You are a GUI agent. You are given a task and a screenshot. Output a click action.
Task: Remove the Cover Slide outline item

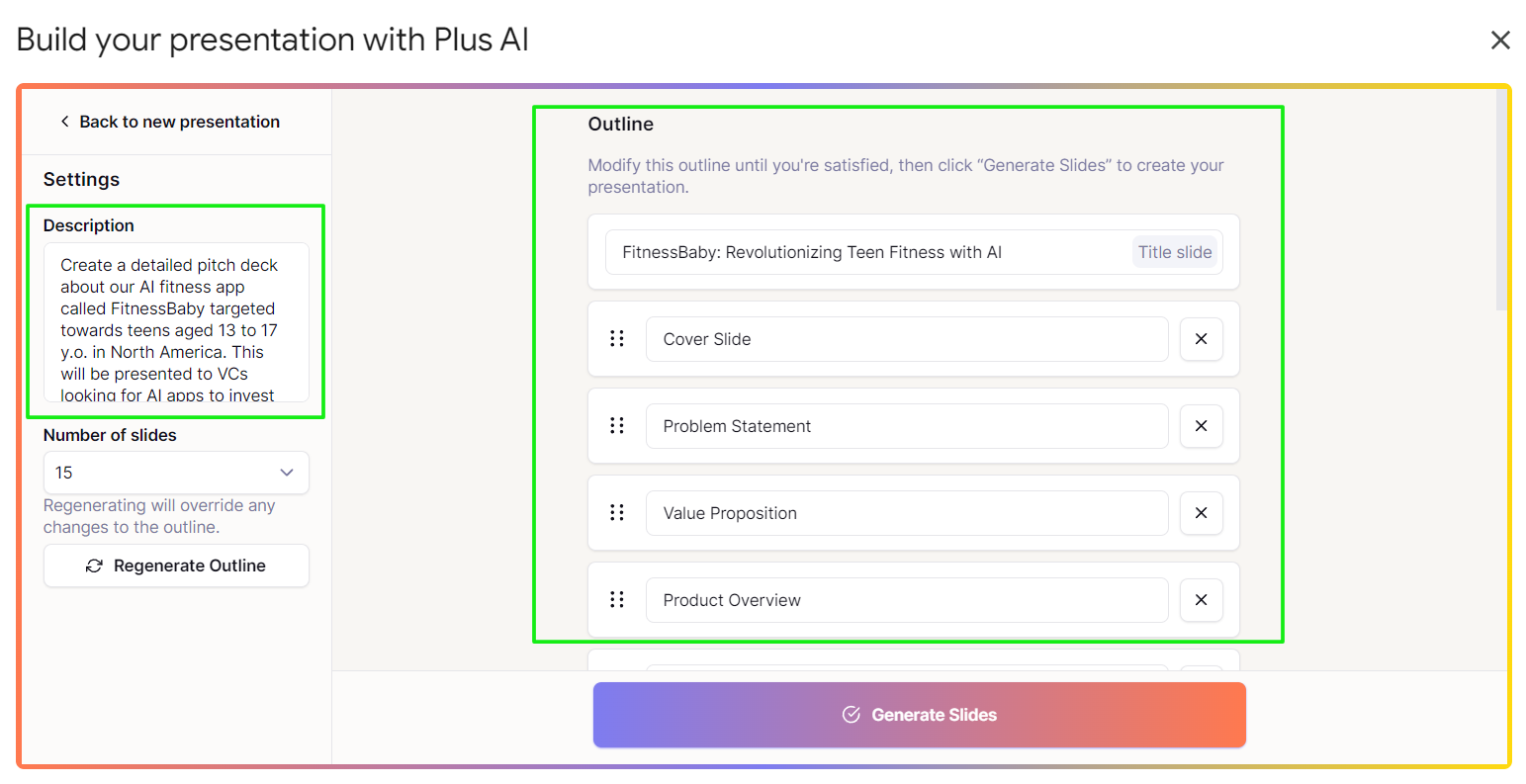(1202, 339)
